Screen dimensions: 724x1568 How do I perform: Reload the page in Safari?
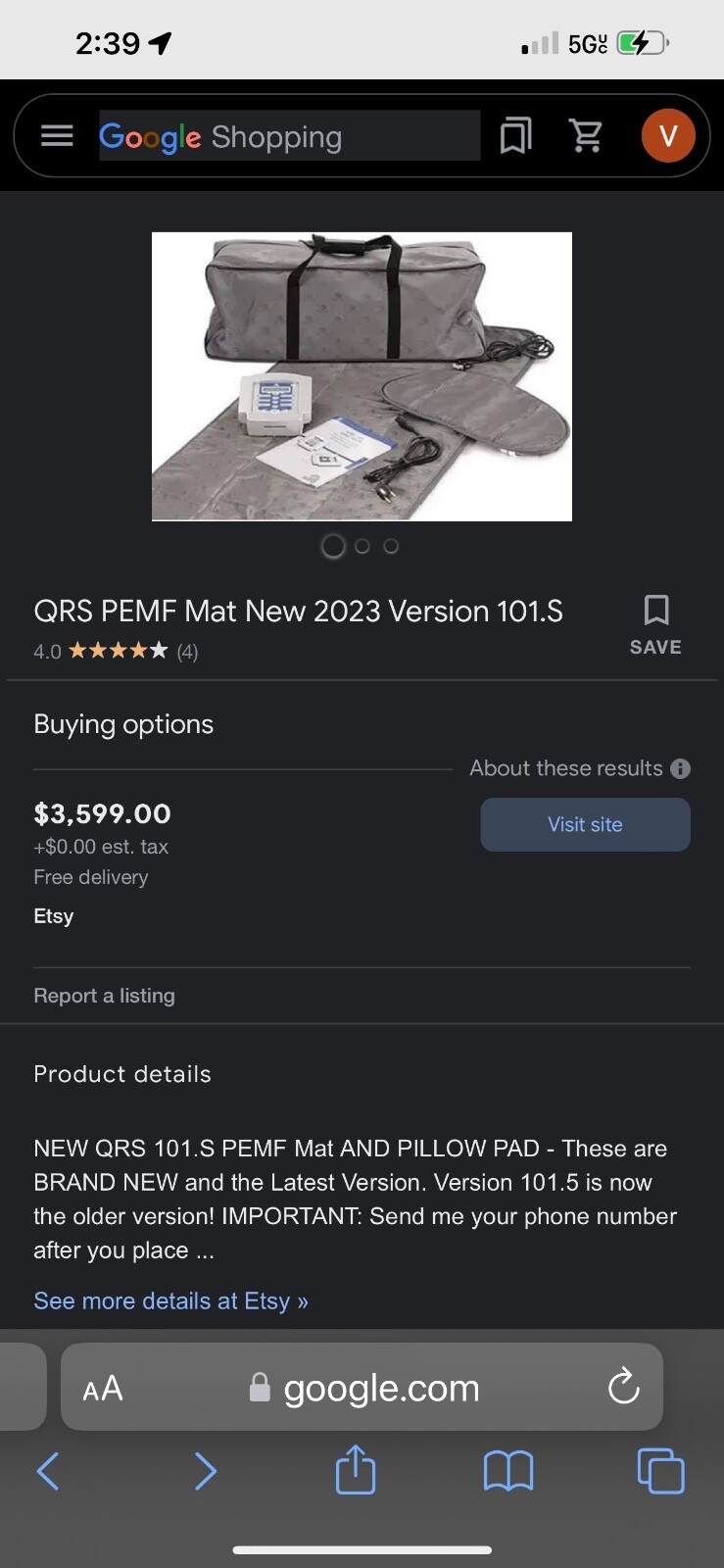click(623, 1387)
